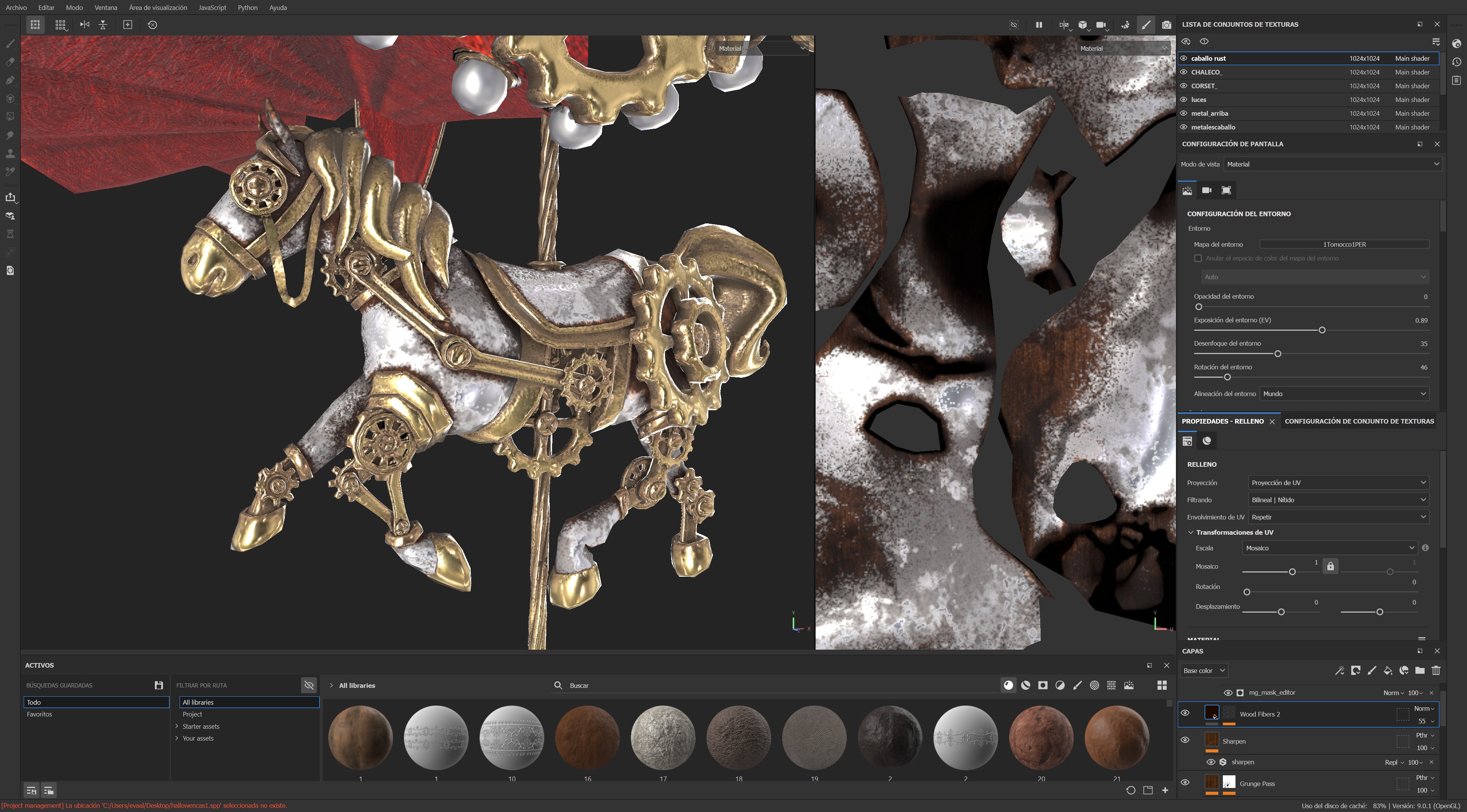1467x812 pixels.
Task: Select the Eraser tool in left toolbar
Action: [10, 61]
